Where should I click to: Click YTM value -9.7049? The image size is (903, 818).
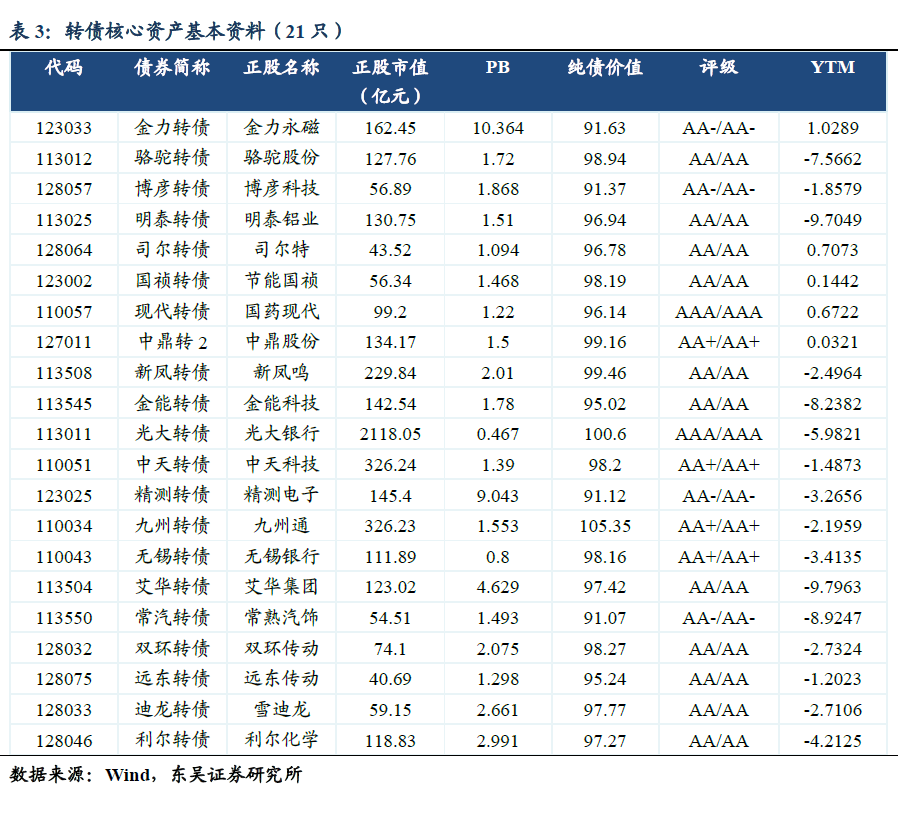pos(833,220)
